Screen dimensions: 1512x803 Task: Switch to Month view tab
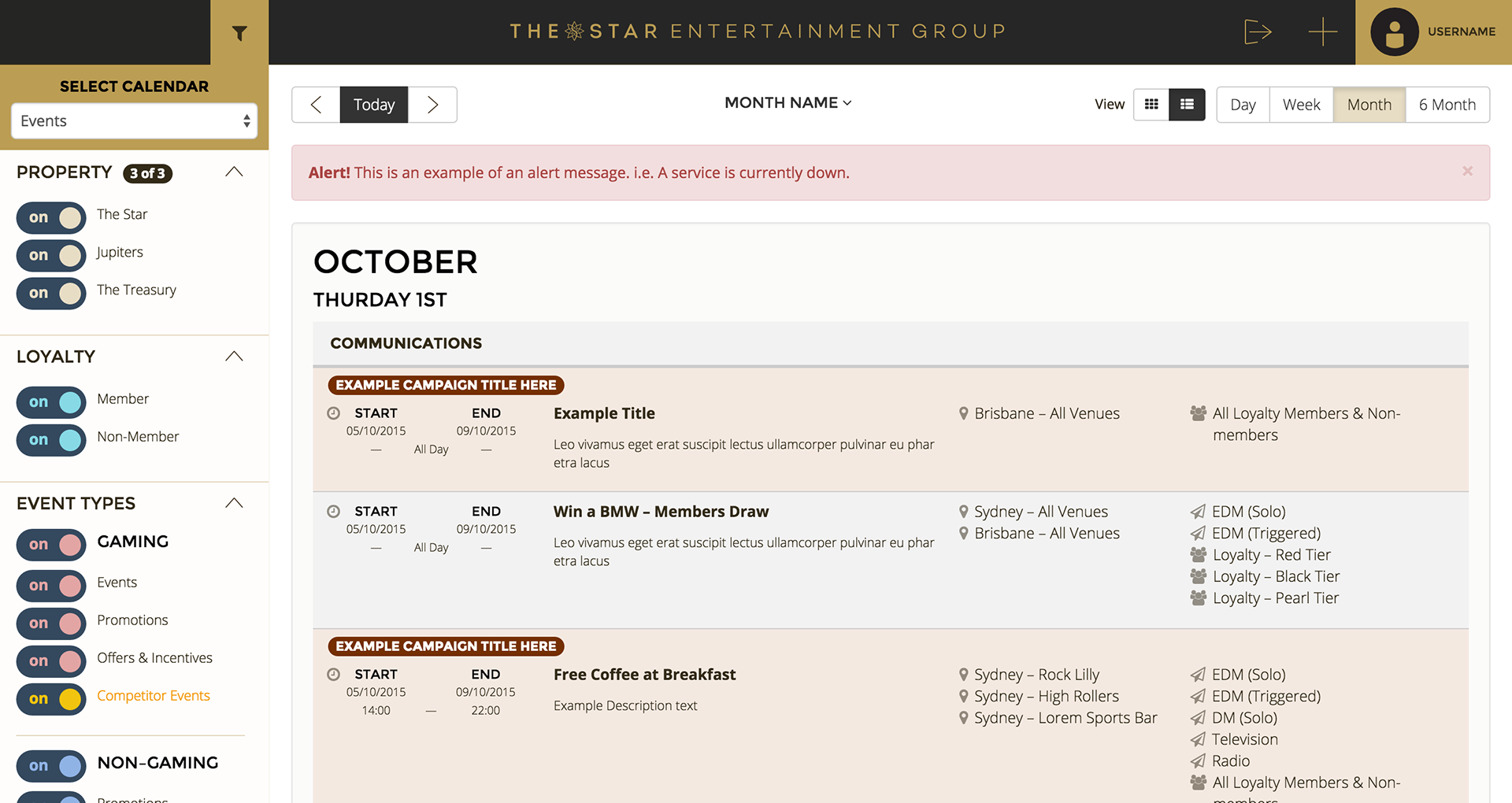click(1369, 105)
